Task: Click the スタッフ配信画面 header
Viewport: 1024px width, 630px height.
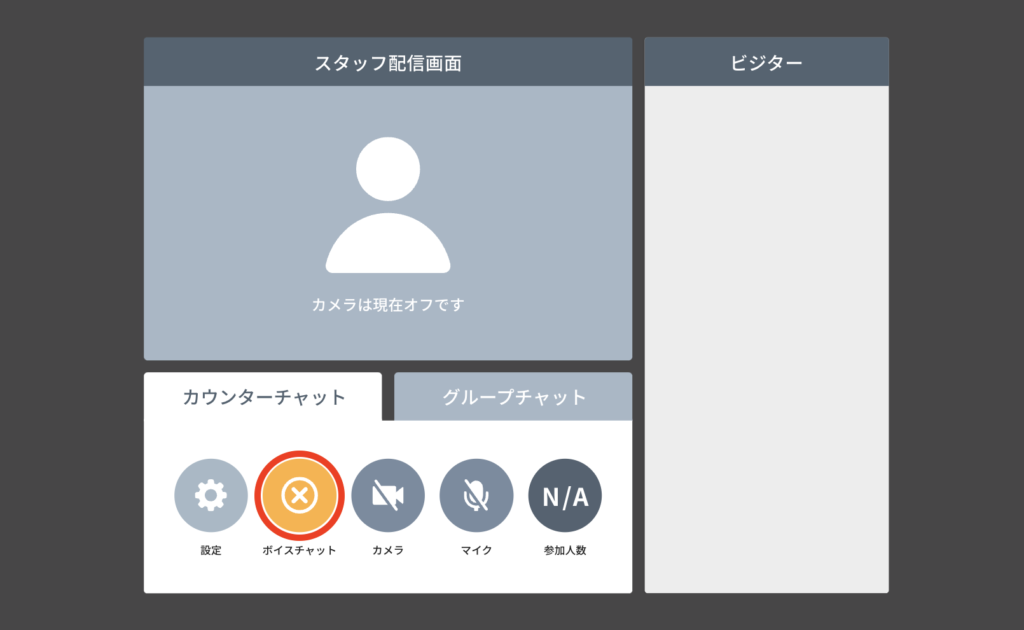Action: click(x=388, y=62)
